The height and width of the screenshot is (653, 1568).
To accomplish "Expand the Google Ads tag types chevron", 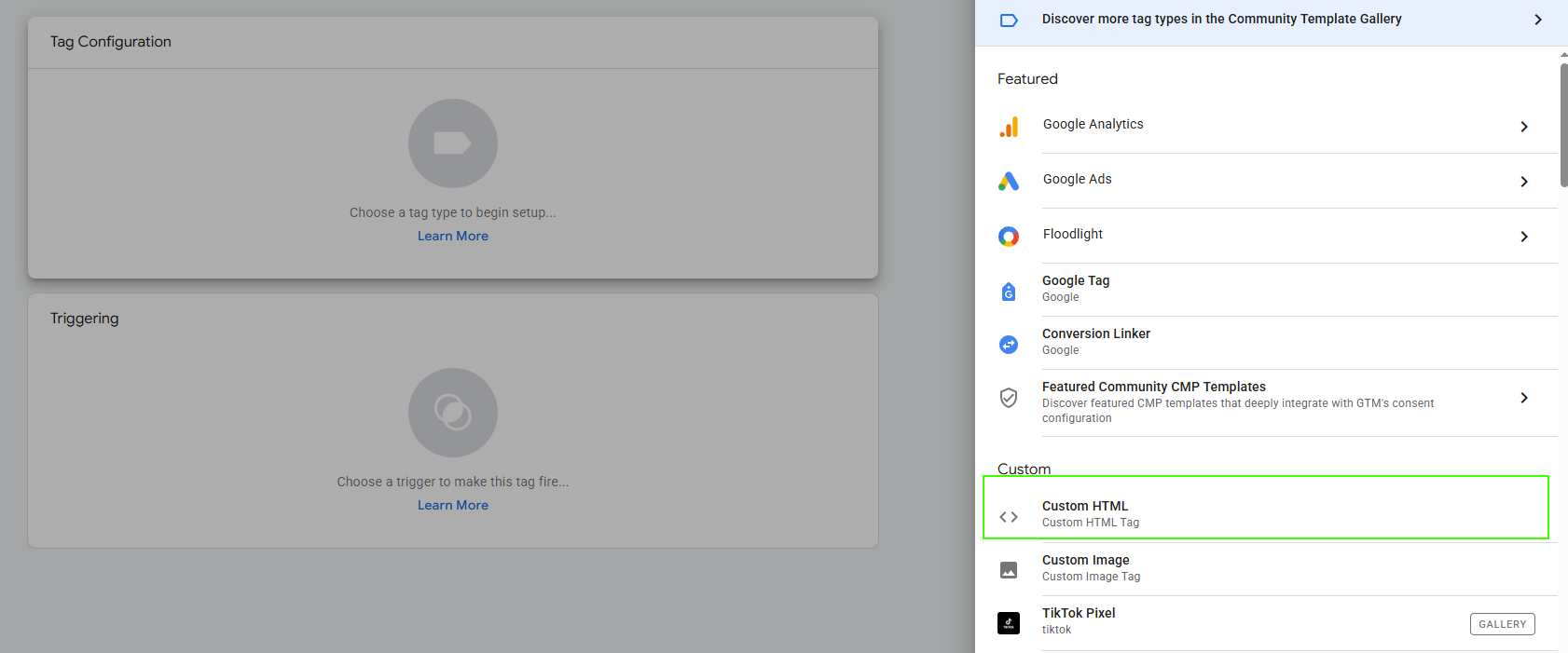I will point(1524,182).
